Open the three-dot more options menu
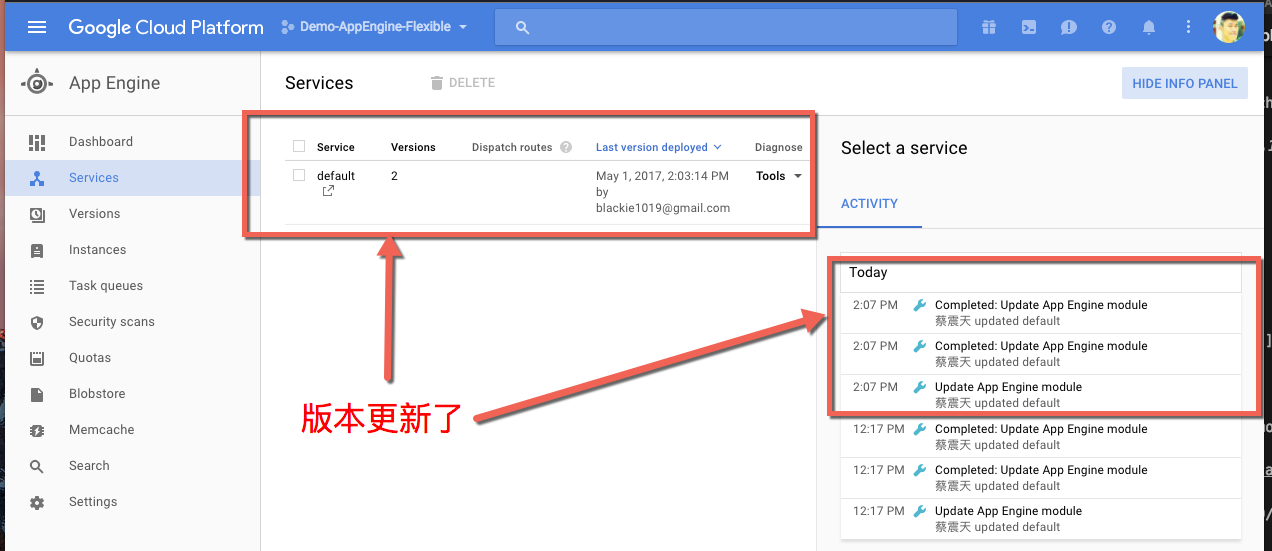The height and width of the screenshot is (551, 1272). click(1188, 27)
